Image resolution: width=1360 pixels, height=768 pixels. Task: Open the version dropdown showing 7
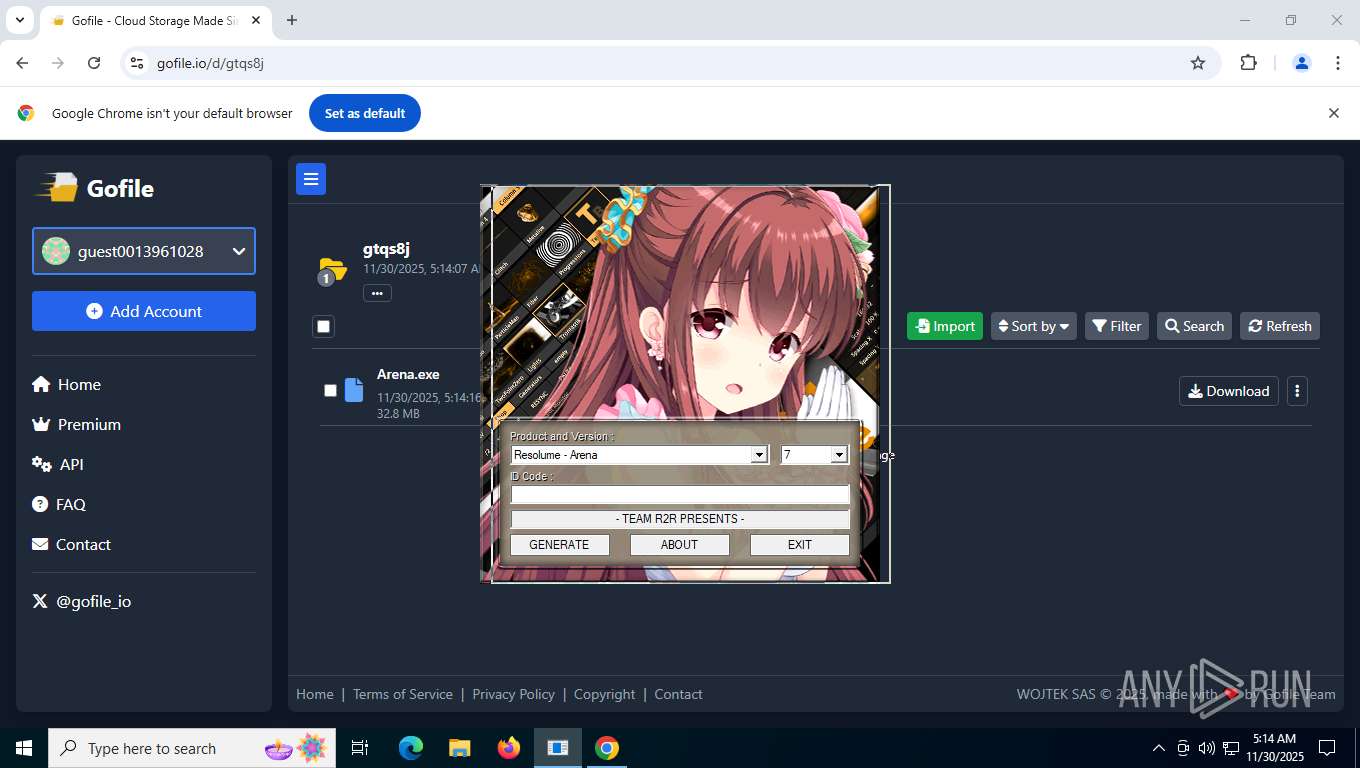point(814,455)
